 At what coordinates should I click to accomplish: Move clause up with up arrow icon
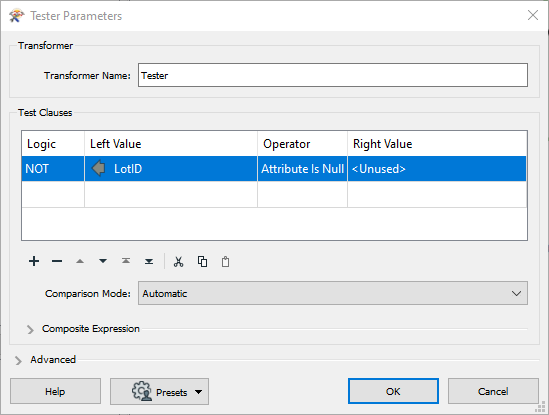(x=80, y=261)
